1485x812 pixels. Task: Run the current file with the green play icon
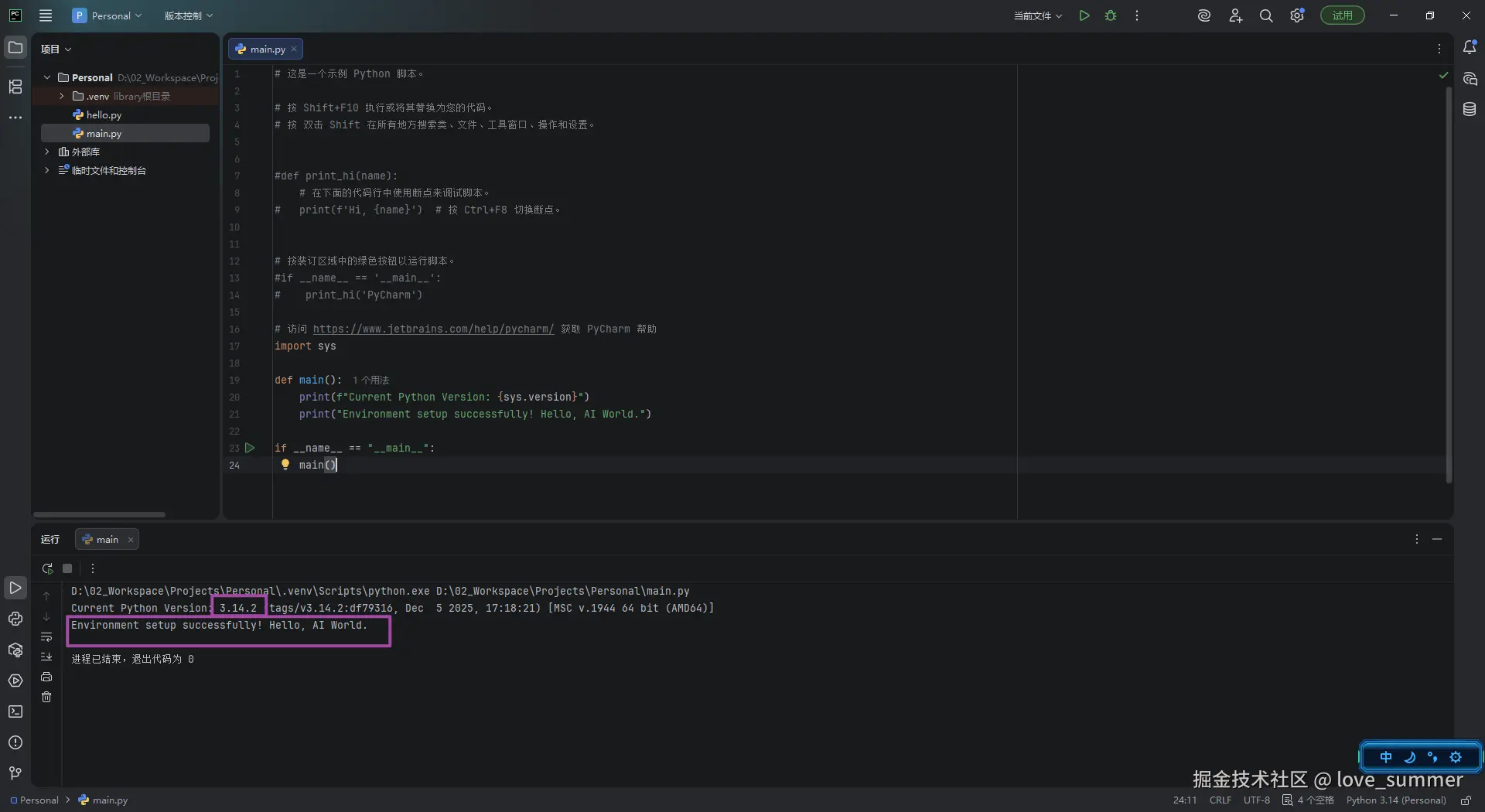[1084, 15]
